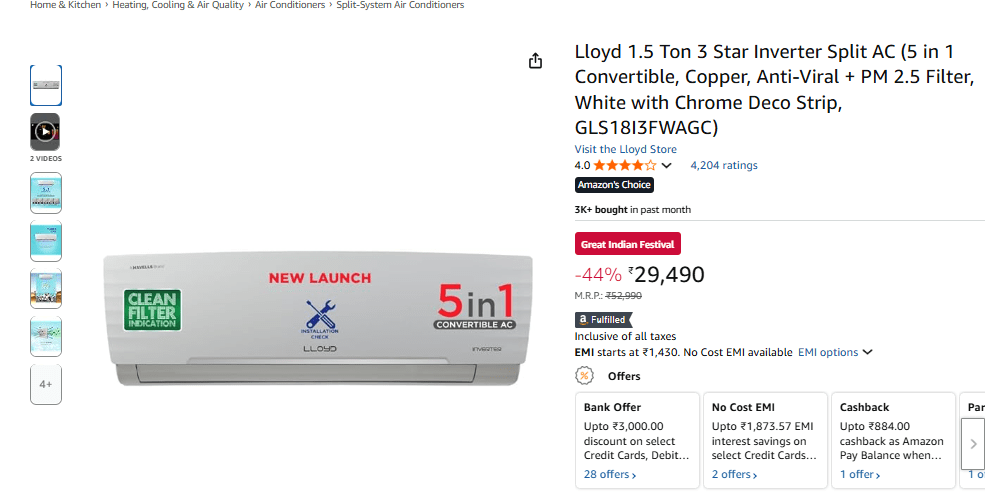This screenshot has height=494, width=1000.
Task: Open 1 offer link under Cashback
Action: point(861,474)
